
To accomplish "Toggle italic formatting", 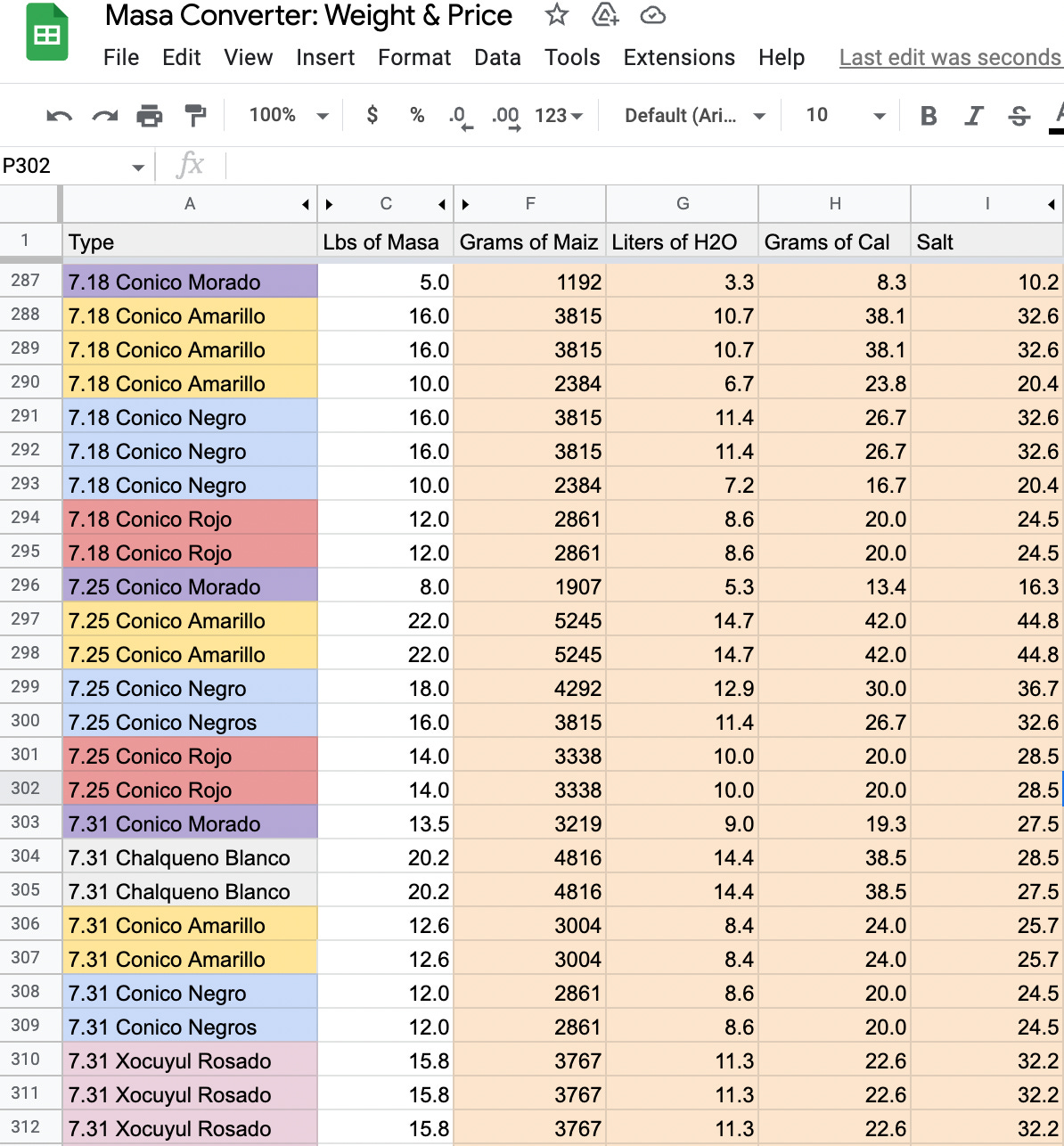I will click(974, 115).
